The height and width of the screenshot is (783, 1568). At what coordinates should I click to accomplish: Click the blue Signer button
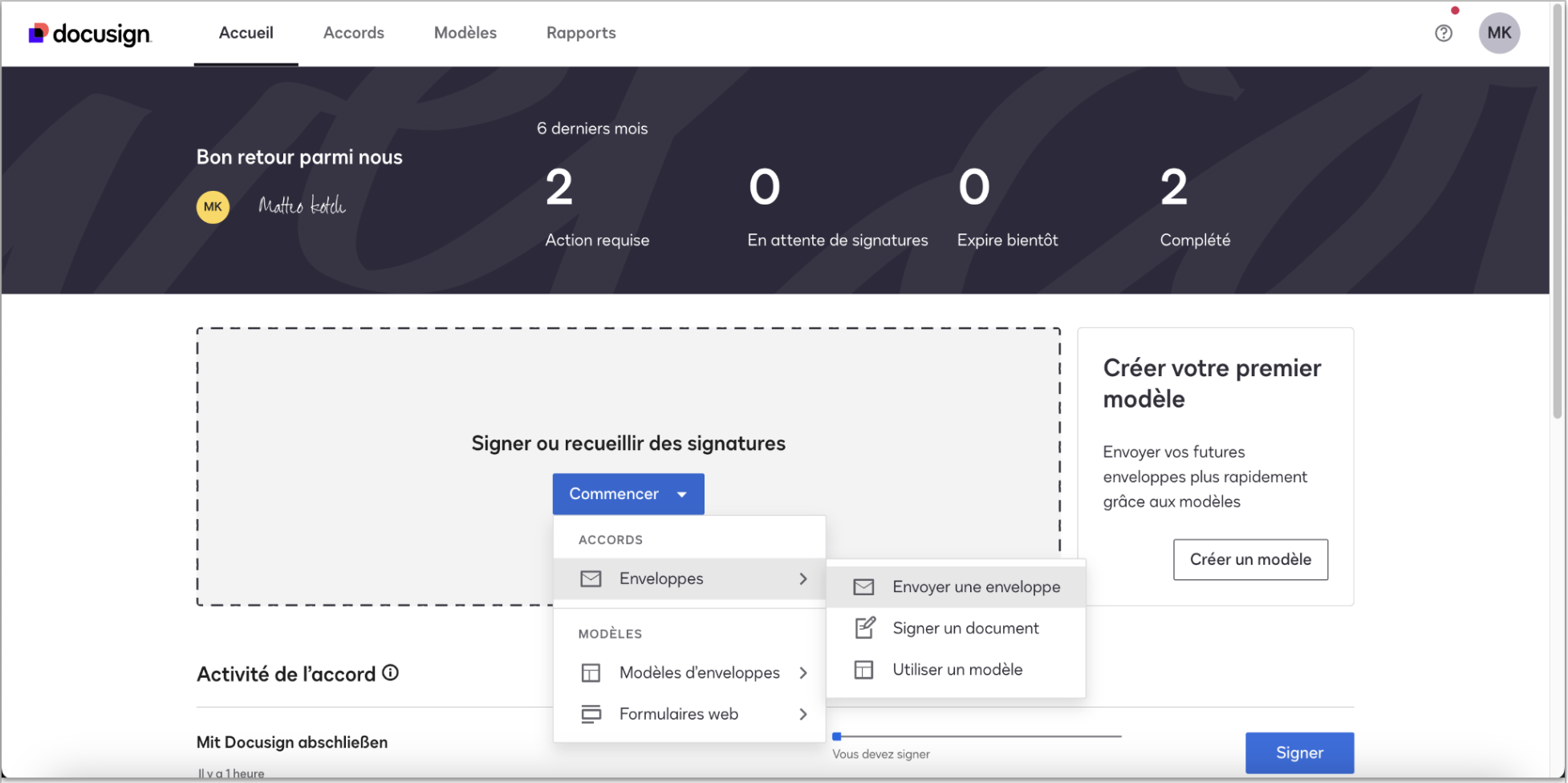1299,753
